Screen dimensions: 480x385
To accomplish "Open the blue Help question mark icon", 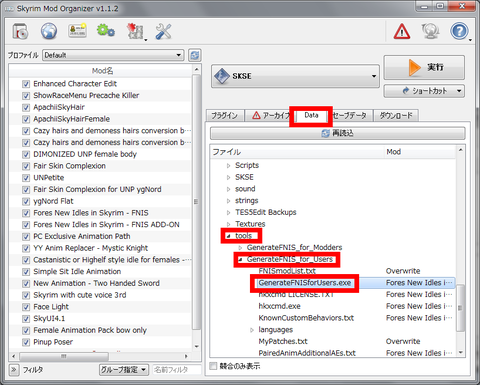I will [459, 31].
